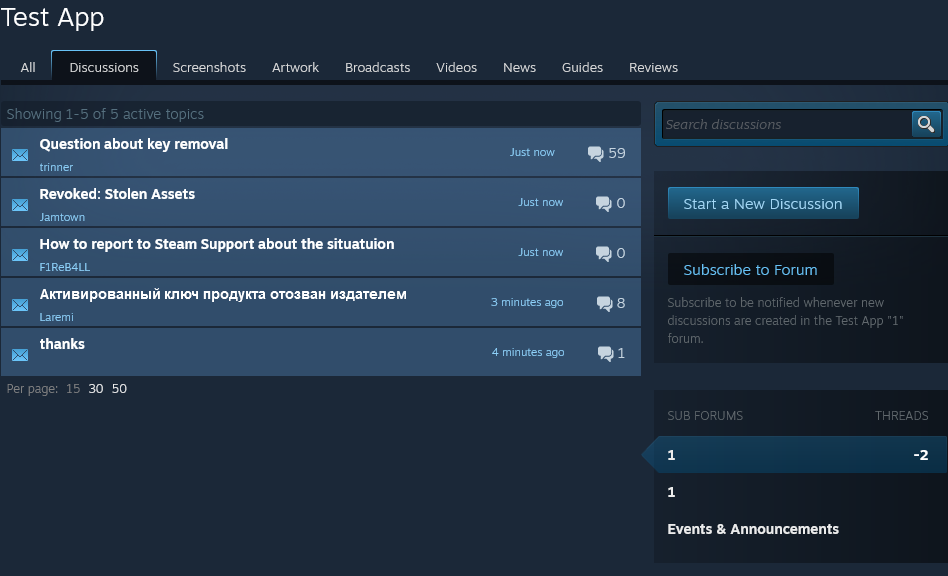948x576 pixels.
Task: Click author name F1ReB4LL
Action: tap(65, 267)
